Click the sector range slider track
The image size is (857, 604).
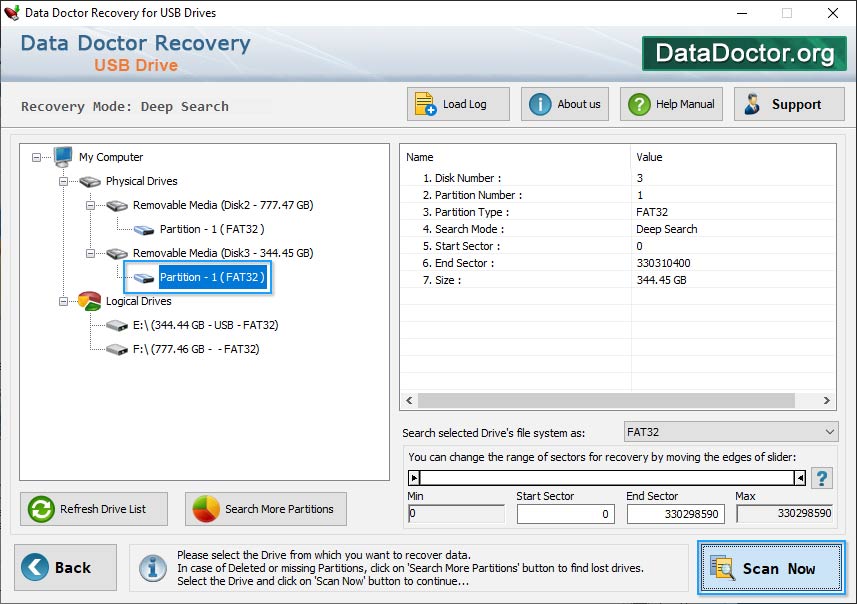607,478
